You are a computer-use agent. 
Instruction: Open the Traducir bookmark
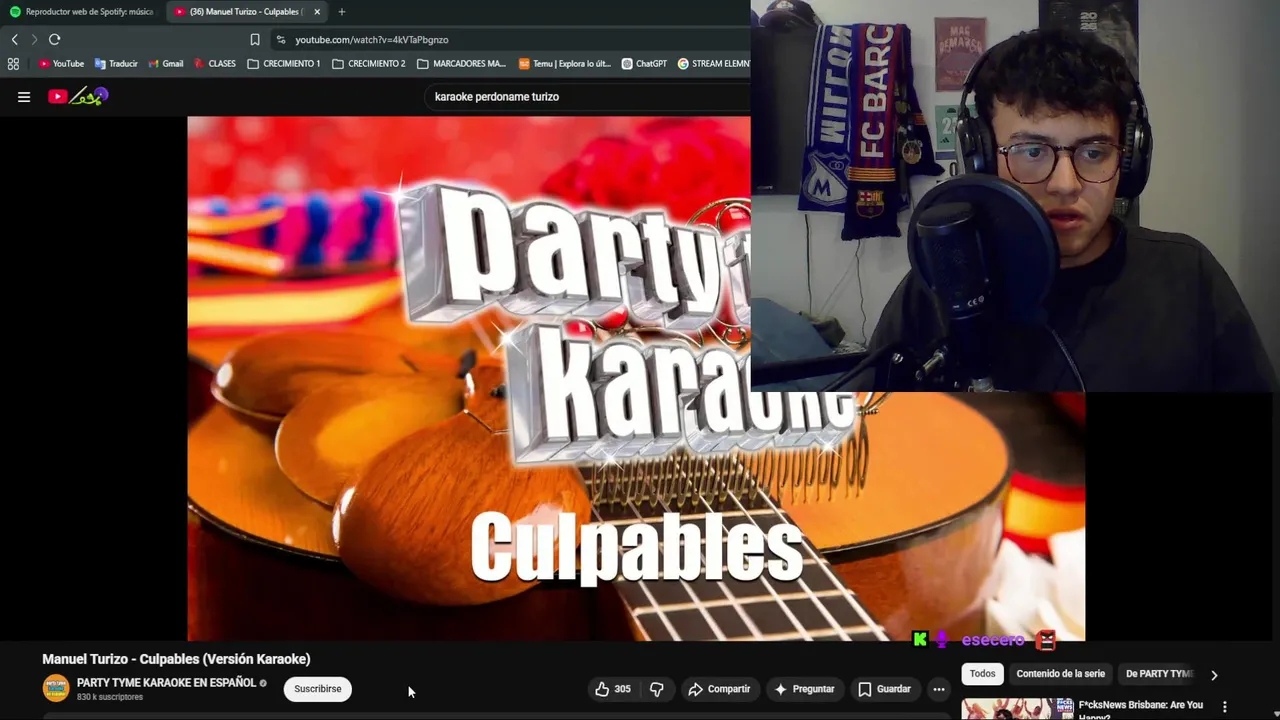116,63
